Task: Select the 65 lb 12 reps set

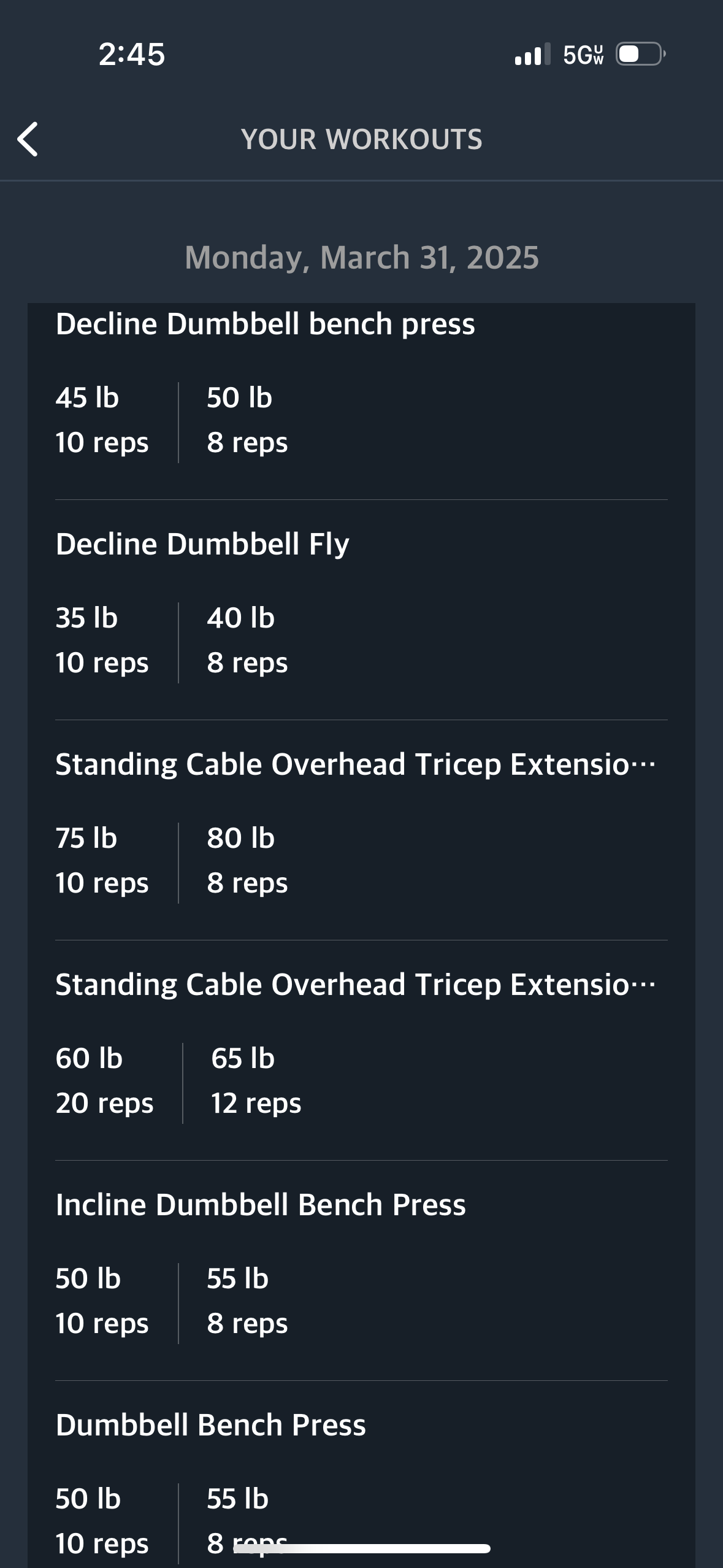Action: [x=256, y=1081]
